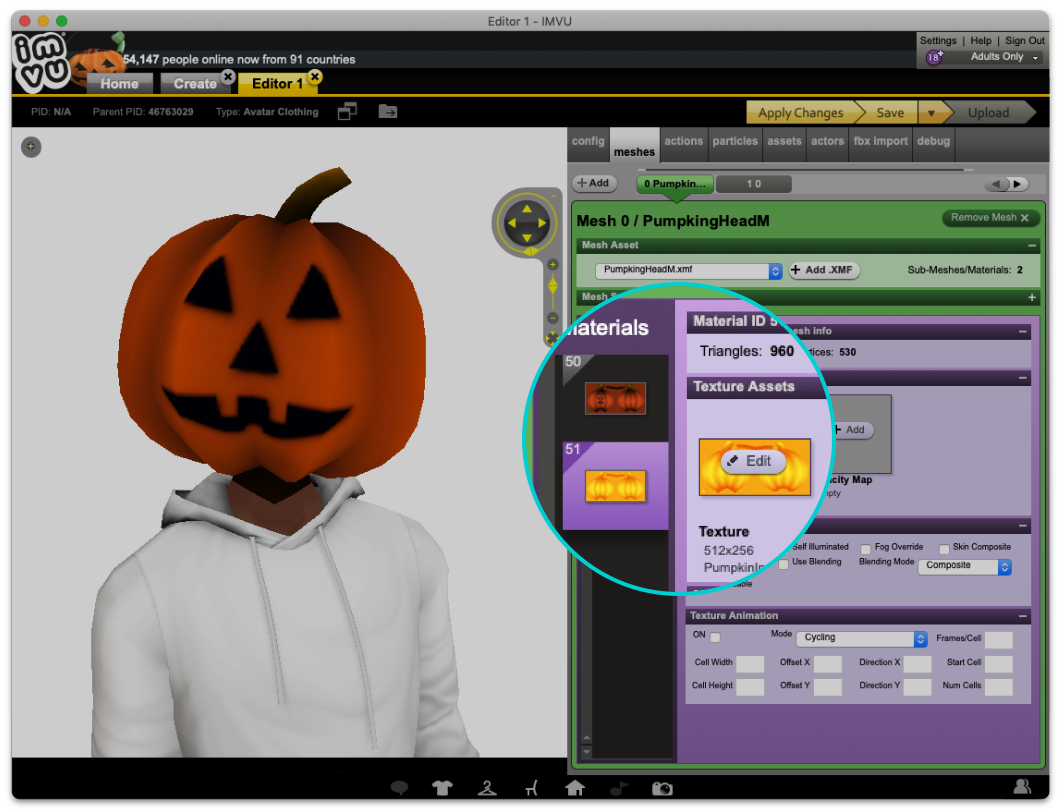Click Apply Changes
This screenshot has height=810, width=1060.
click(801, 113)
